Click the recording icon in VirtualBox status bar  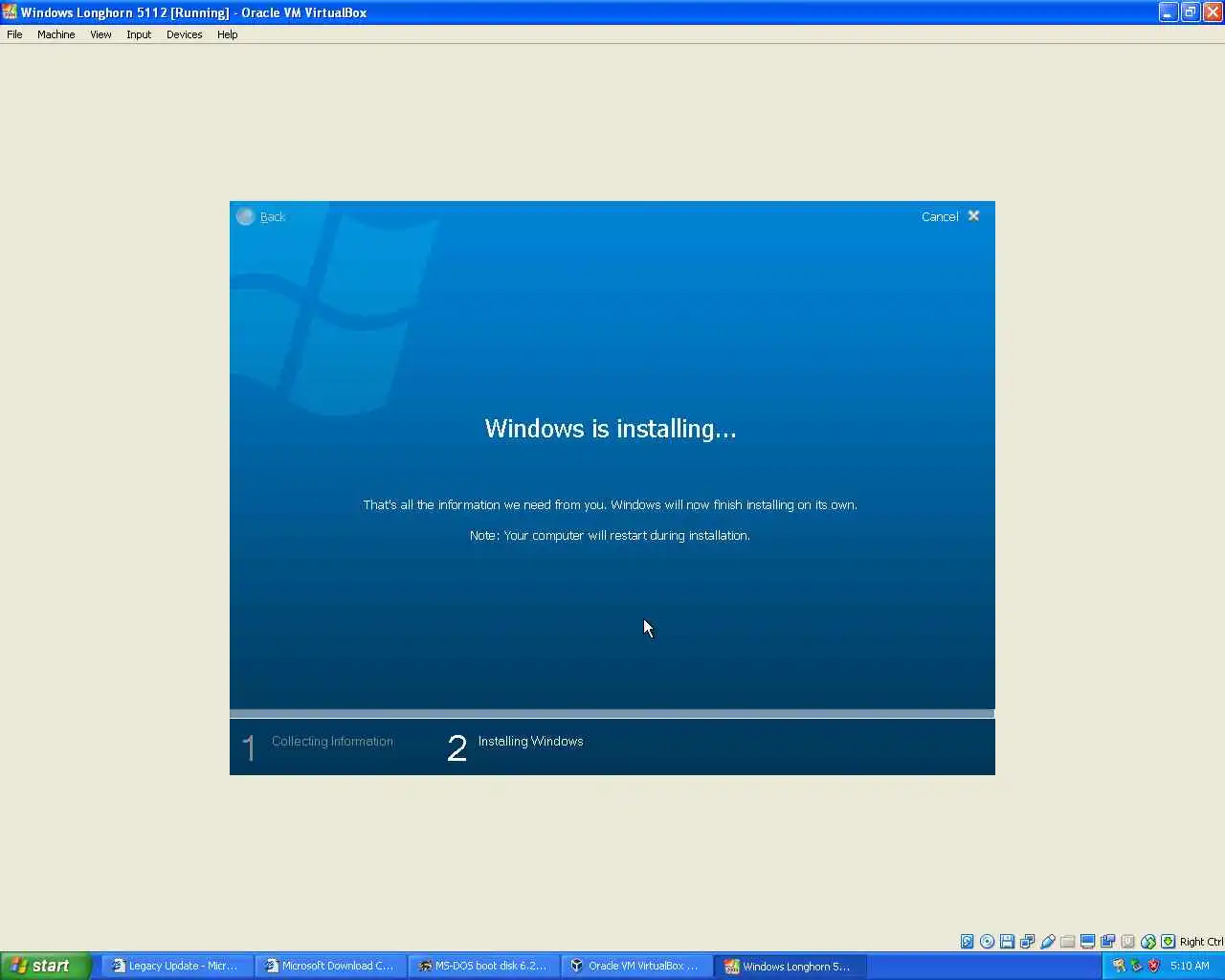point(1107,942)
